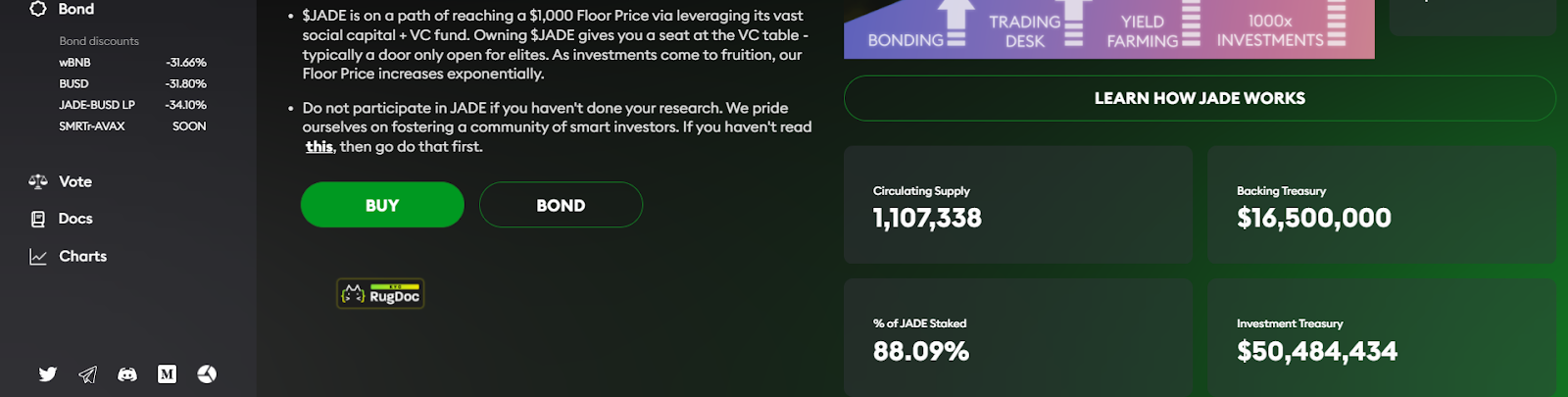Follow the underlined "this" link
The height and width of the screenshot is (397, 1568).
pyautogui.click(x=319, y=147)
